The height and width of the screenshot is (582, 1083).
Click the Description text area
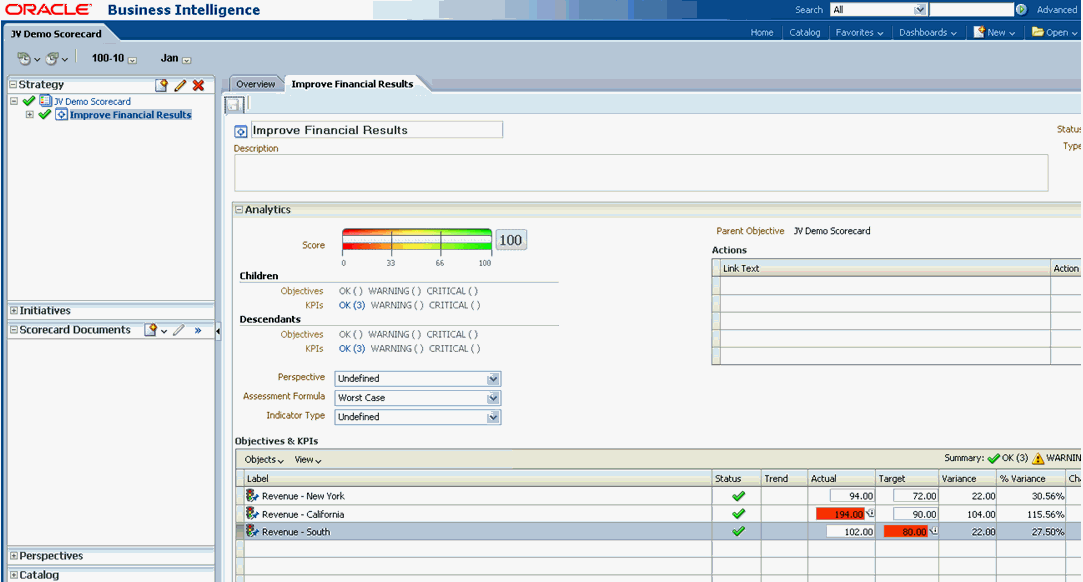(x=641, y=173)
